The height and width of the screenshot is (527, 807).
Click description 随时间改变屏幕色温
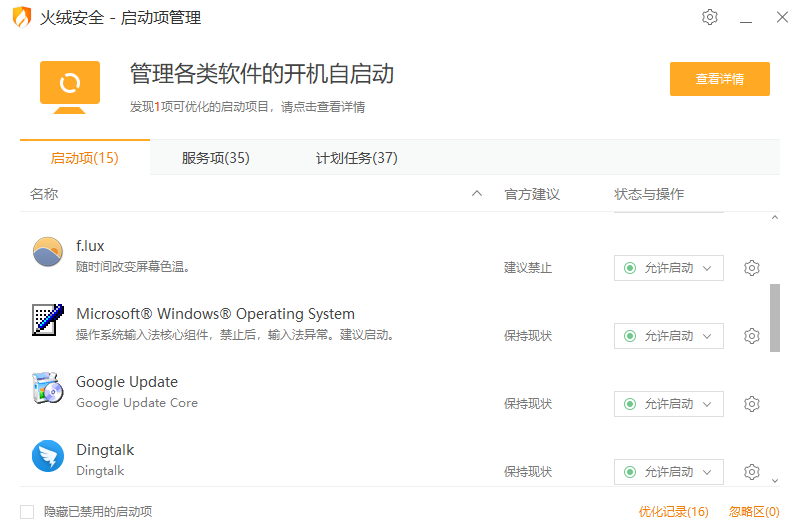click(133, 267)
